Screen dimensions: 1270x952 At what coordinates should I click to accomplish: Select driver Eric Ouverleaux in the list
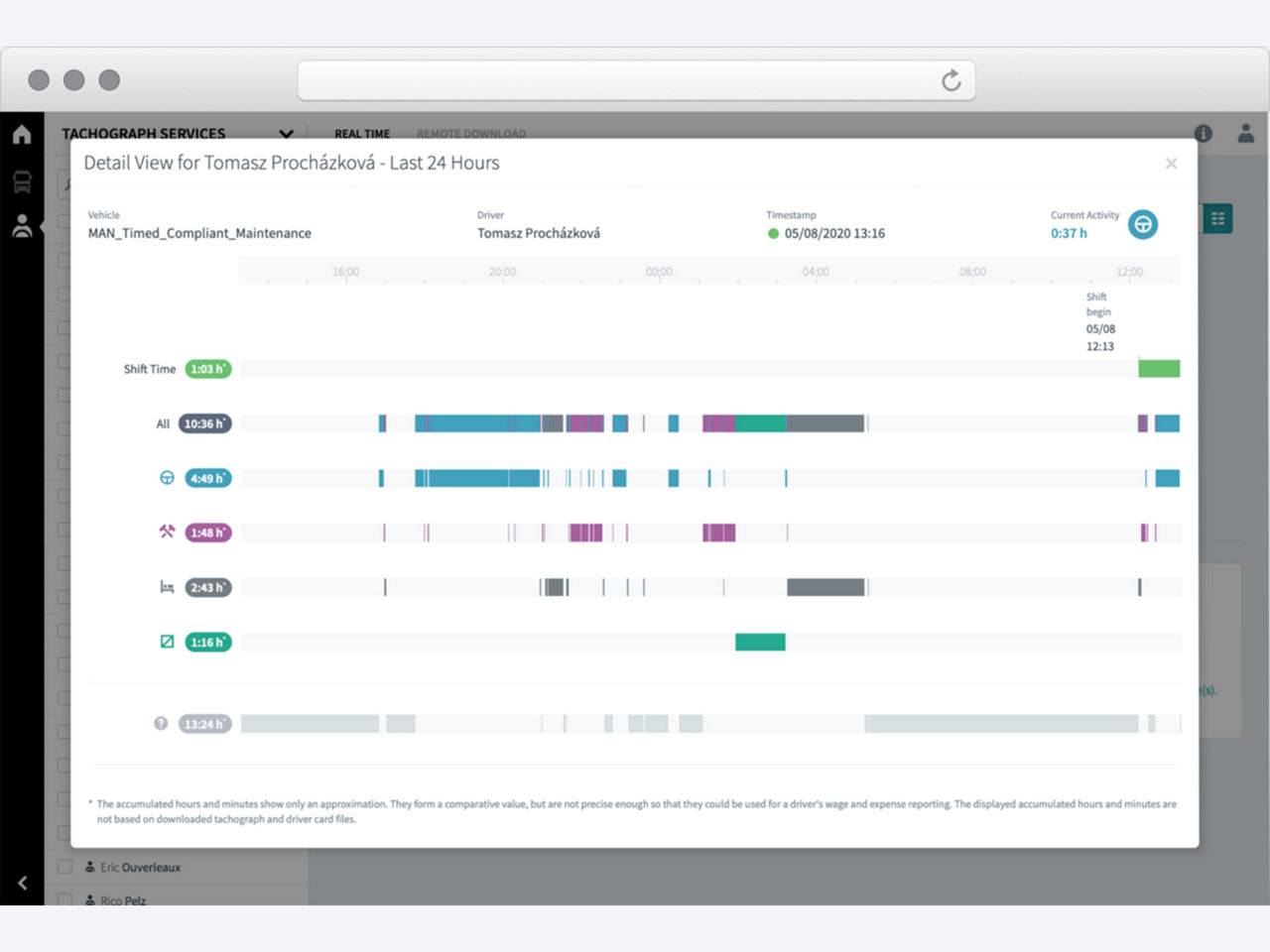pyautogui.click(x=140, y=867)
